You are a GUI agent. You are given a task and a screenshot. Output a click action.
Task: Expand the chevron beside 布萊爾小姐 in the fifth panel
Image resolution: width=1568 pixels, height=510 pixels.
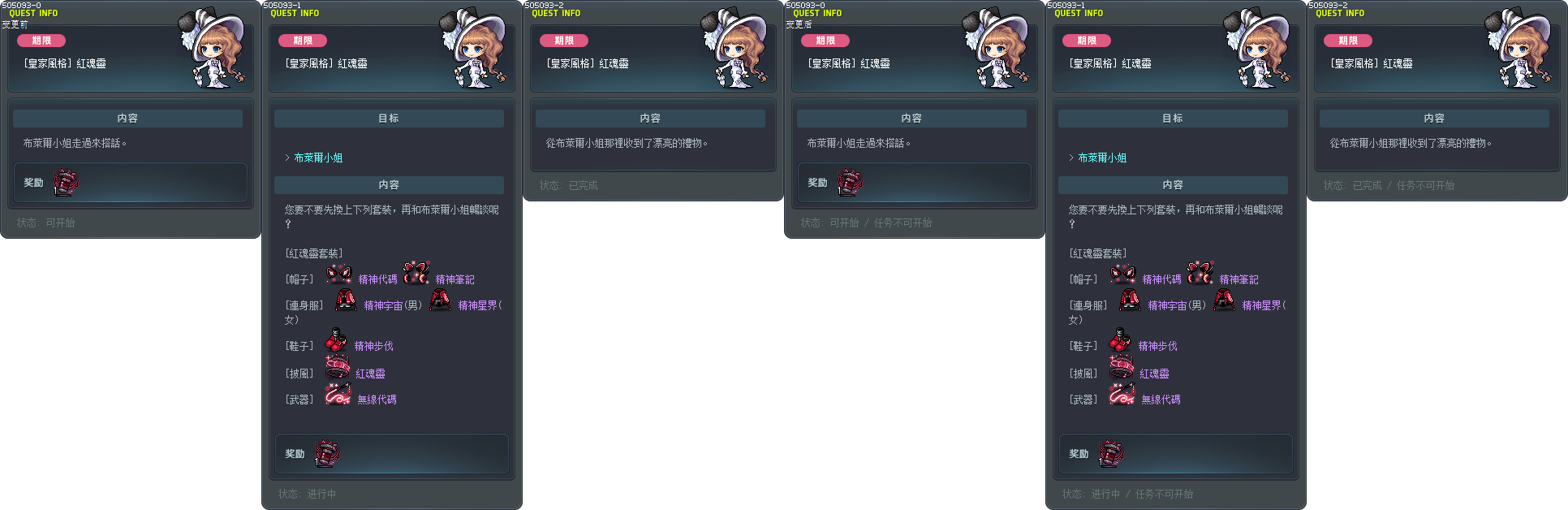[x=1071, y=158]
